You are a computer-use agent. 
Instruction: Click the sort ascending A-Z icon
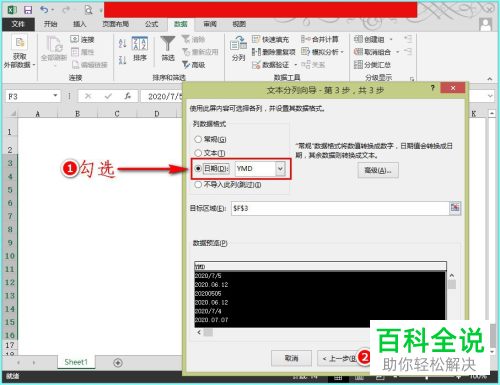123,43
